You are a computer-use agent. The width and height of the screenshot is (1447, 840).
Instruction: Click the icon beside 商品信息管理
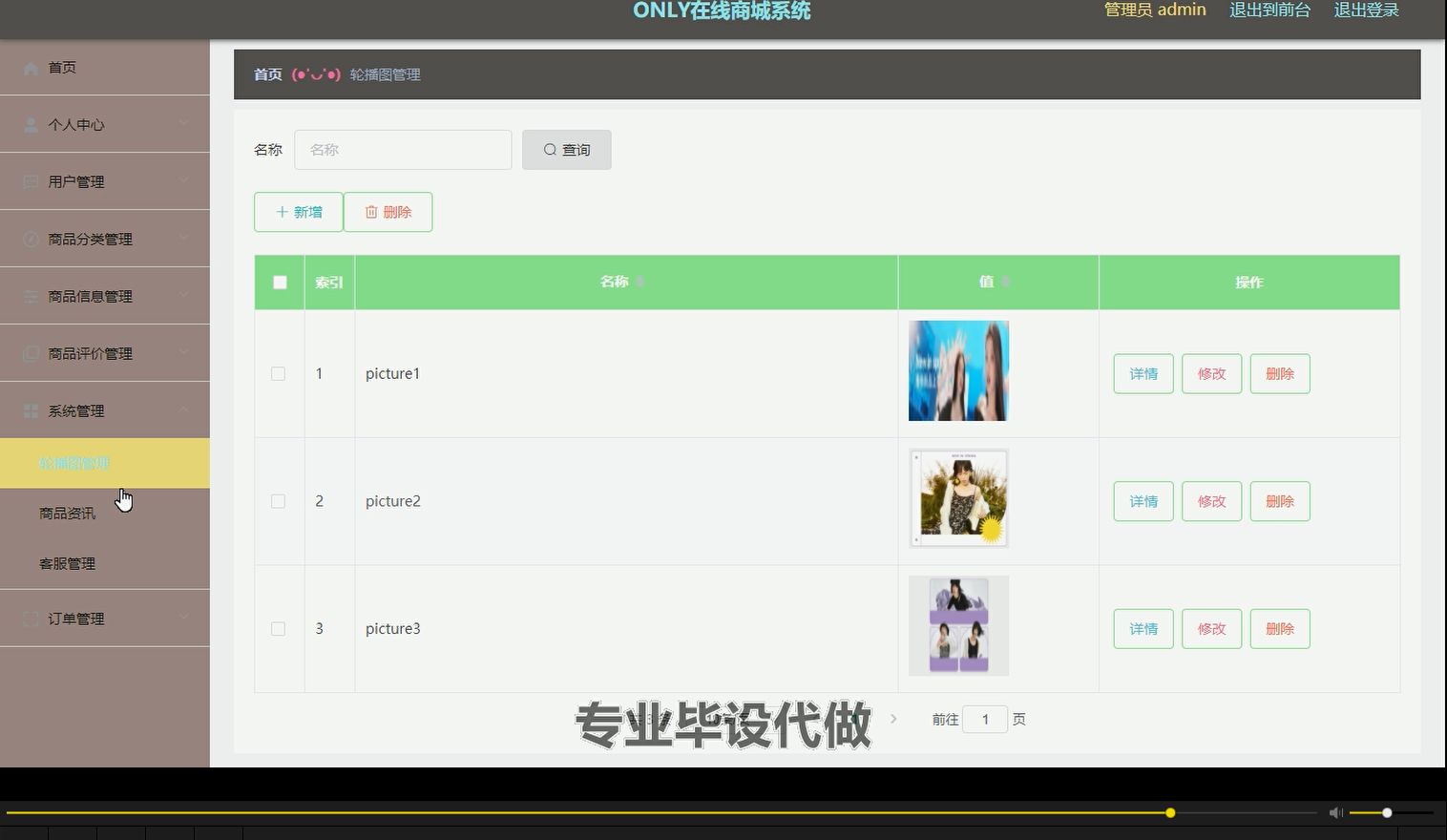point(31,297)
